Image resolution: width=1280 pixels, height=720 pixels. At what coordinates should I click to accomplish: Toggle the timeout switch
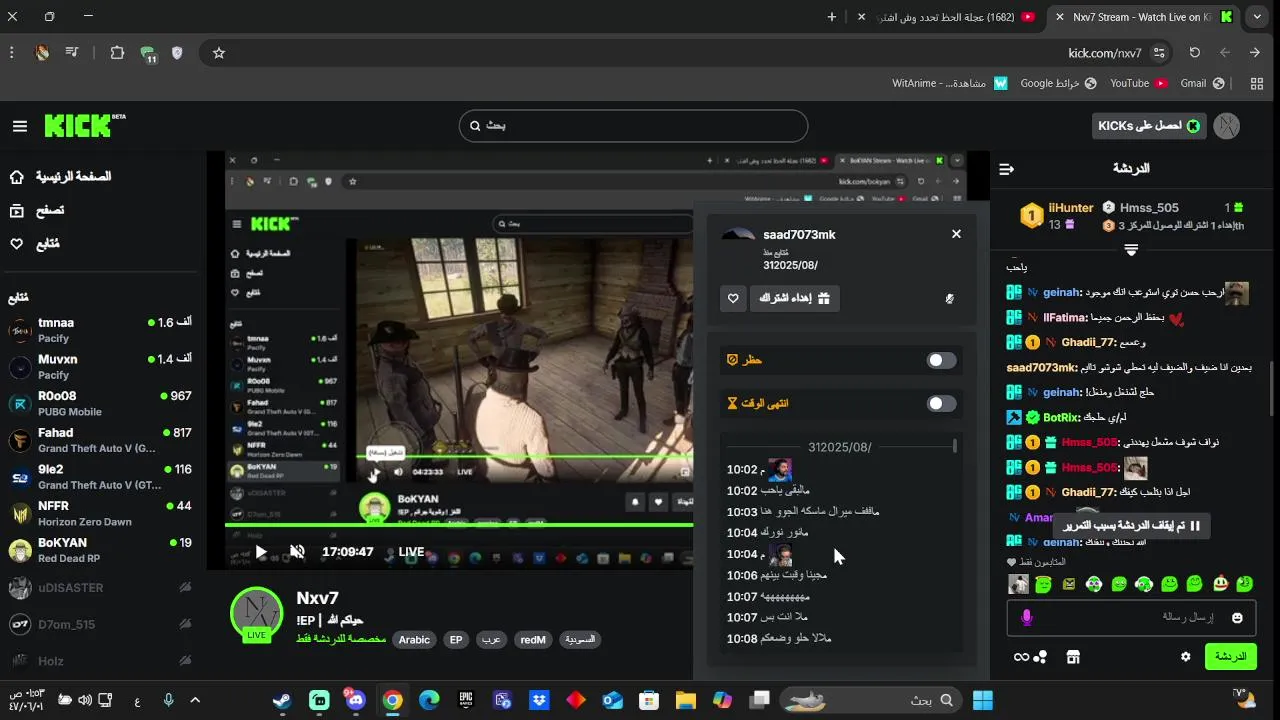(941, 404)
